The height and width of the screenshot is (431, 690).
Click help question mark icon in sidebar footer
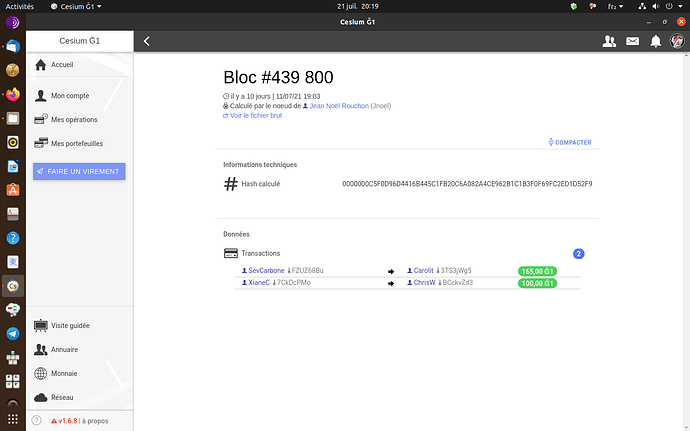coord(37,420)
